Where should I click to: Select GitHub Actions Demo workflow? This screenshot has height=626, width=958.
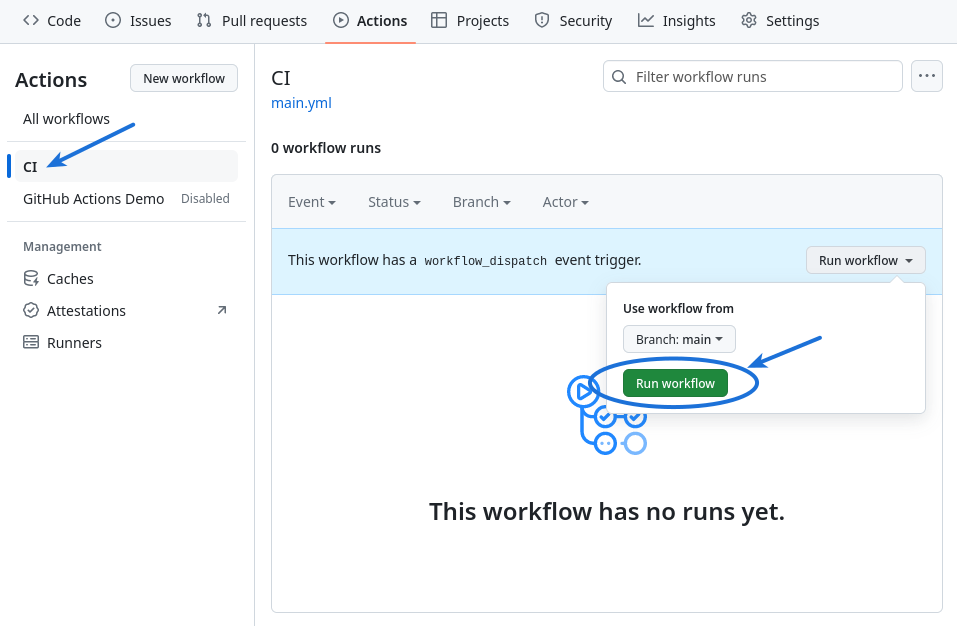click(94, 199)
